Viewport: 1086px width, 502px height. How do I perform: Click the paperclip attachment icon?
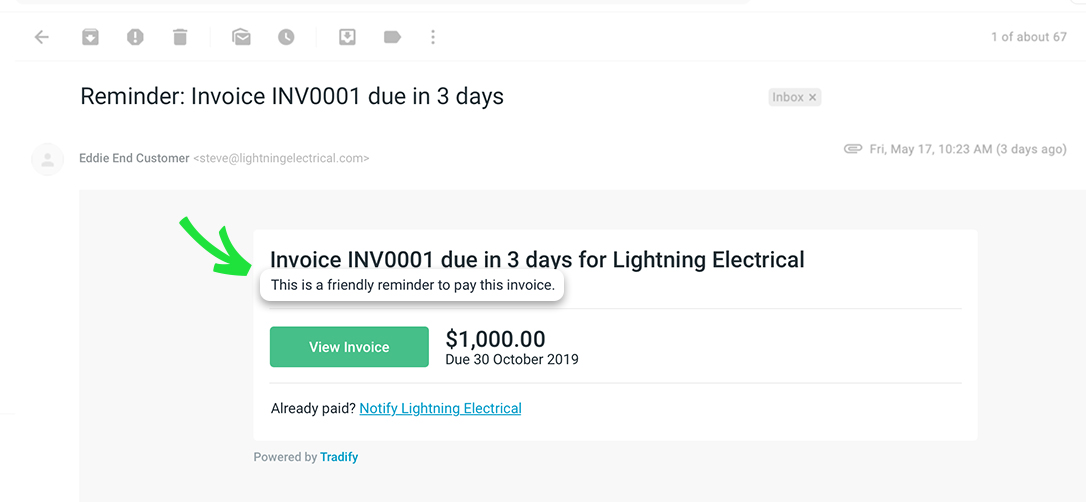852,149
